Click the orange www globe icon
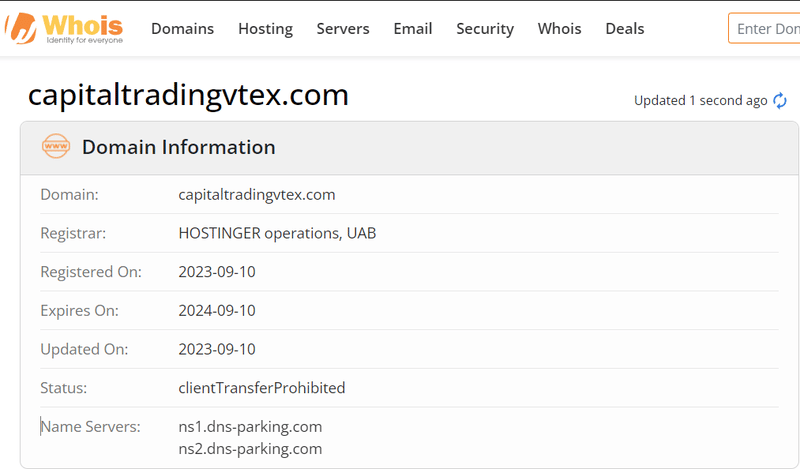Screen dimensions: 800x469 point(56,146)
